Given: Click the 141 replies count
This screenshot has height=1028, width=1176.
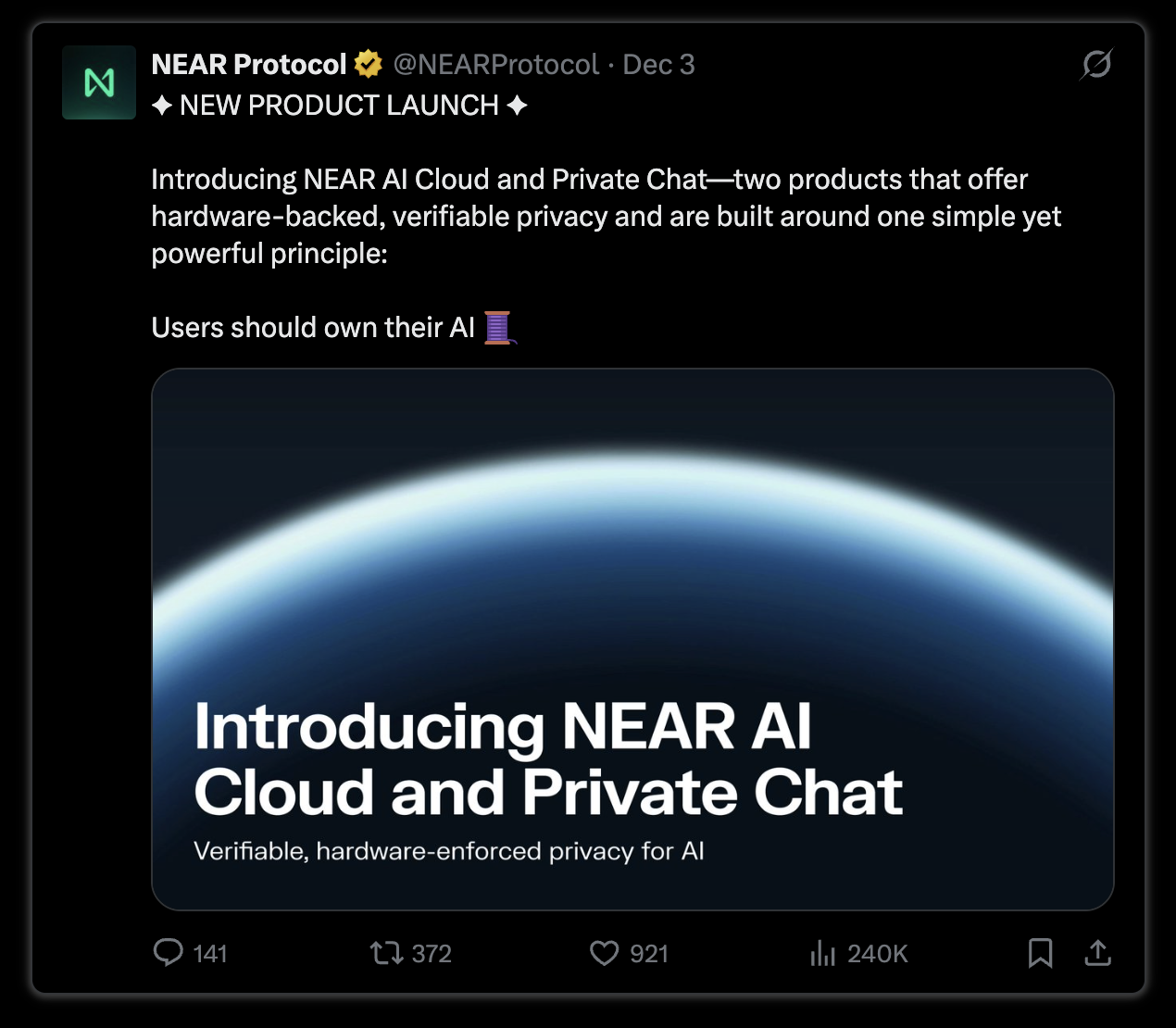Looking at the screenshot, I should (x=210, y=954).
